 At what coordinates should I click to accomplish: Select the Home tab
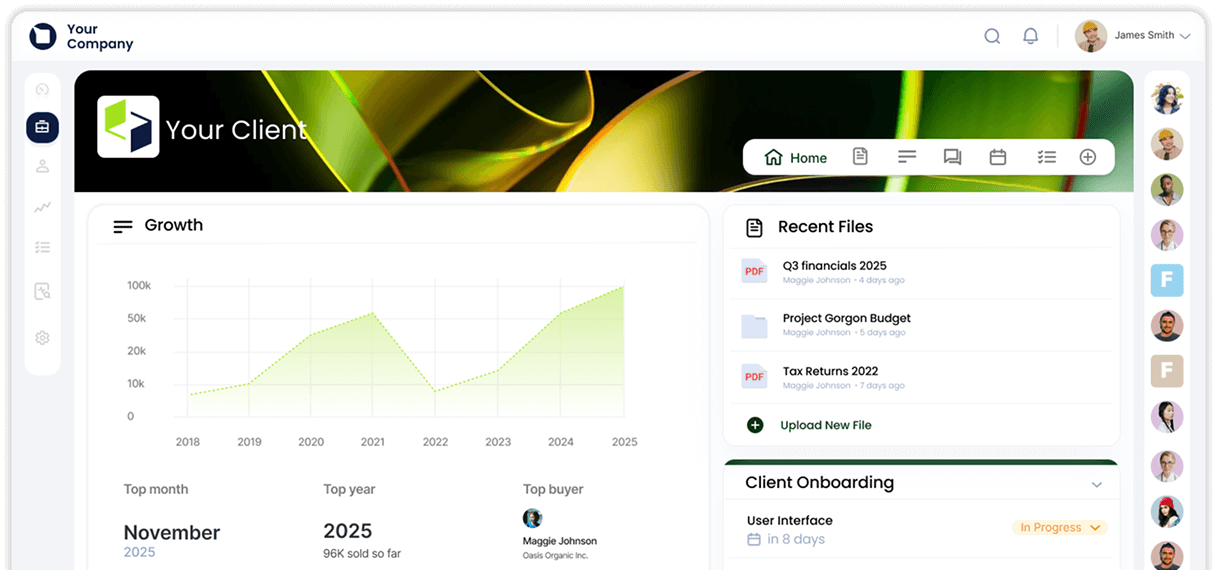pyautogui.click(x=796, y=157)
